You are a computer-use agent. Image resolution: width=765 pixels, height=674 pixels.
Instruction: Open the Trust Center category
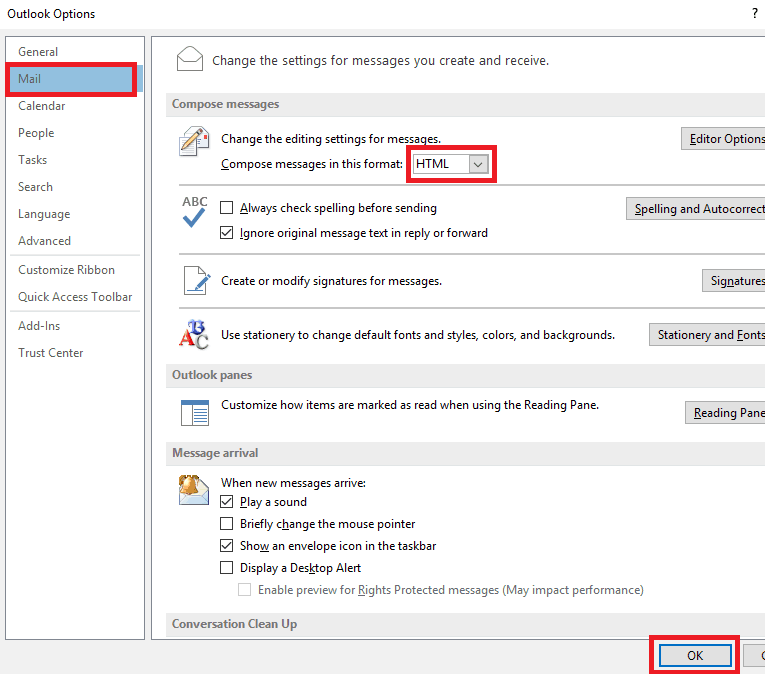[x=75, y=353]
